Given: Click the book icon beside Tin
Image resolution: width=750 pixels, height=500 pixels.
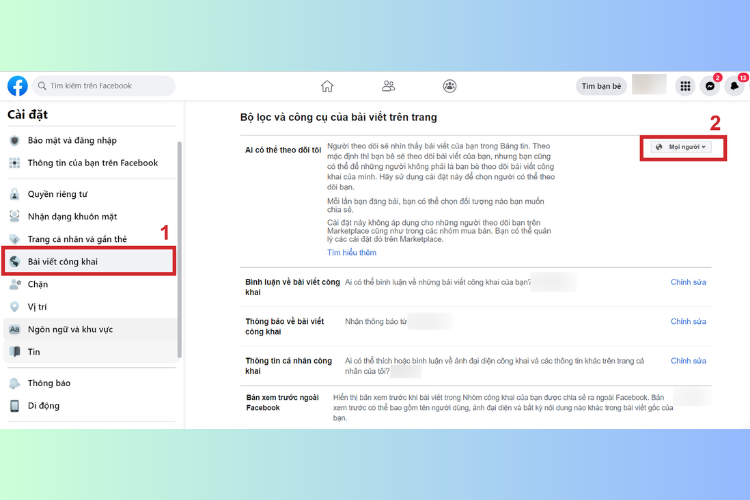Looking at the screenshot, I should pyautogui.click(x=15, y=352).
